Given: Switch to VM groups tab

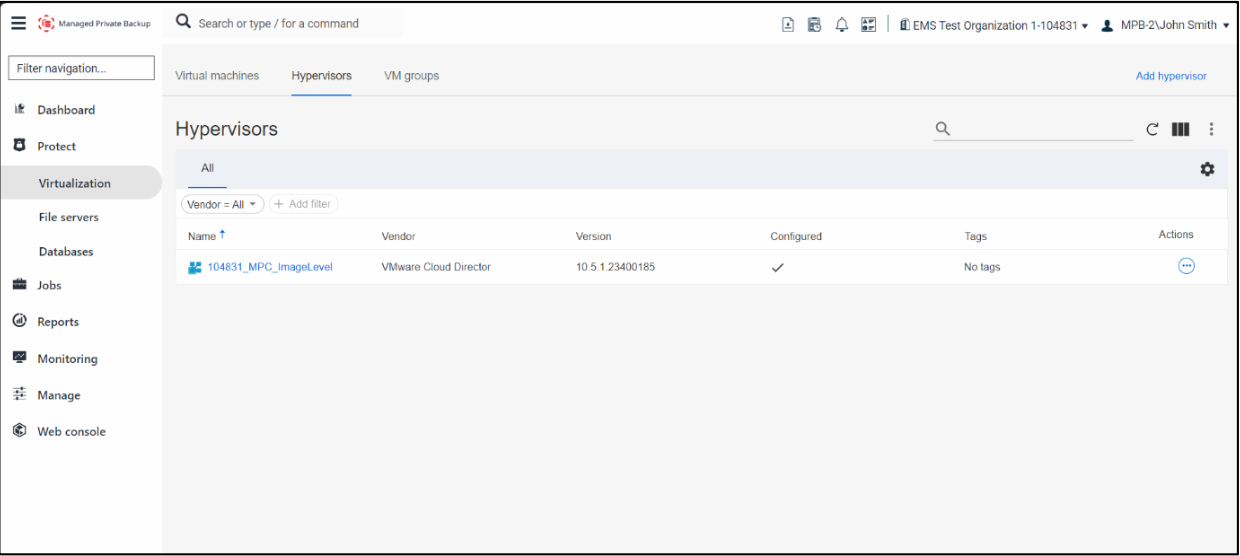Looking at the screenshot, I should pos(411,76).
